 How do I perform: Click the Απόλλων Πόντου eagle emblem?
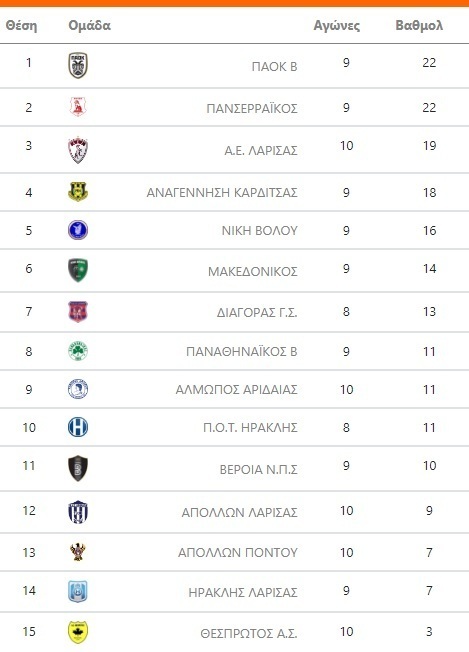point(78,552)
